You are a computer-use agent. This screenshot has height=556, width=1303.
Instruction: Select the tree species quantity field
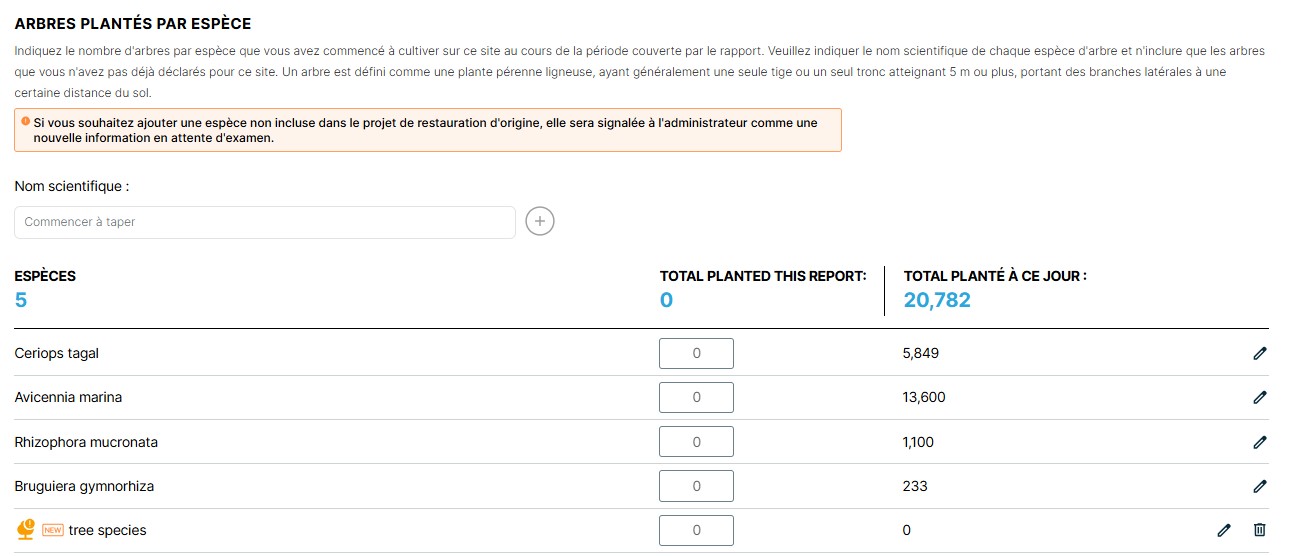tap(696, 530)
